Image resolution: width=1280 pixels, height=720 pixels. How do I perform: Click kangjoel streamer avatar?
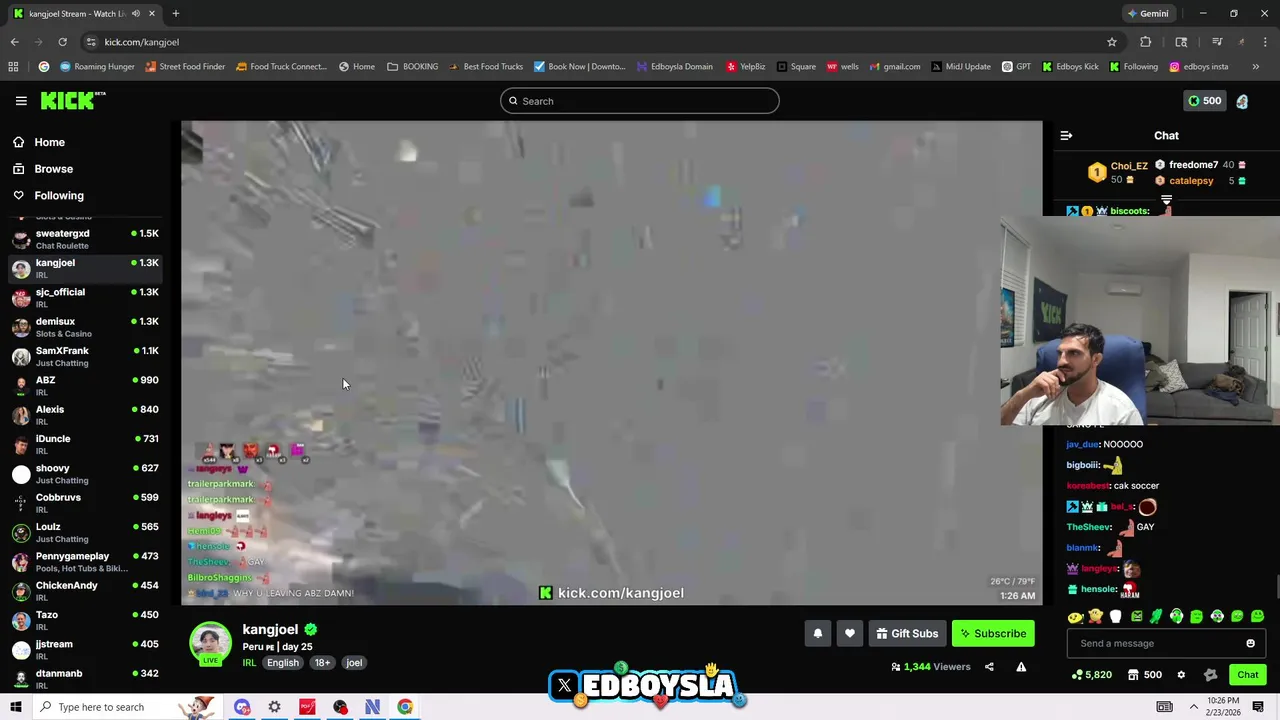[210, 643]
